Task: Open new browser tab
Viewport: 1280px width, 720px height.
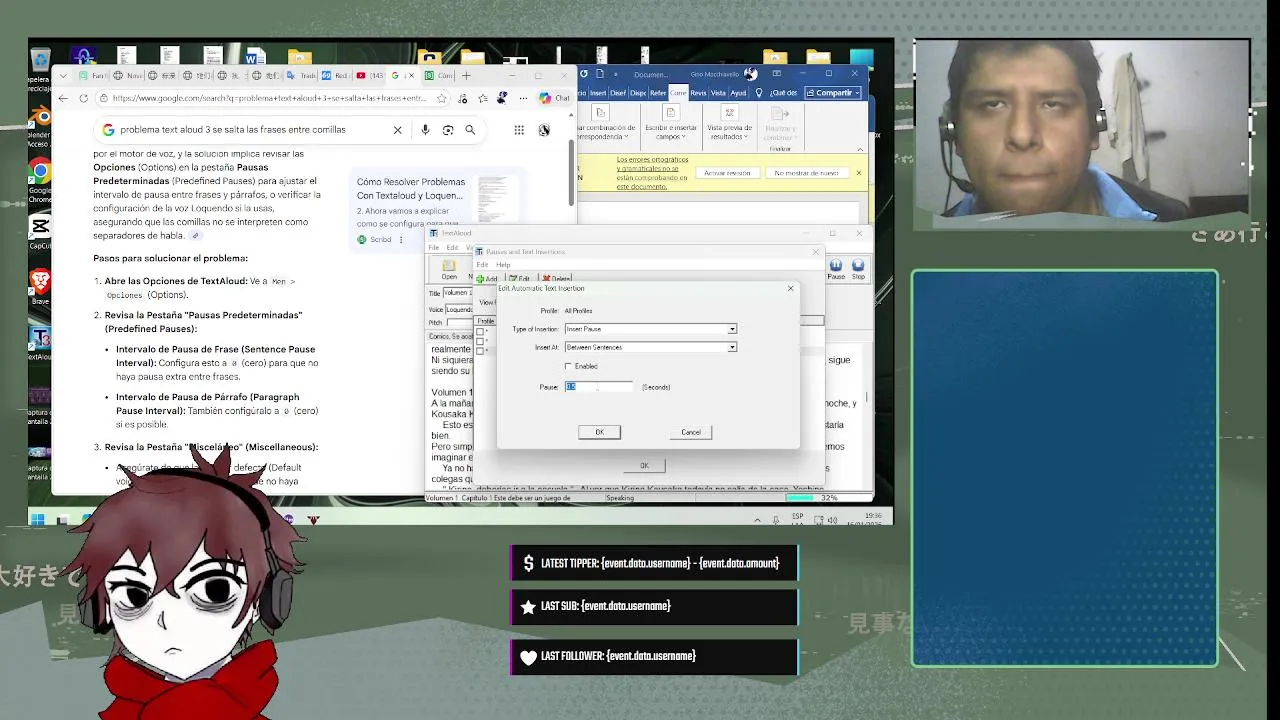Action: click(466, 75)
